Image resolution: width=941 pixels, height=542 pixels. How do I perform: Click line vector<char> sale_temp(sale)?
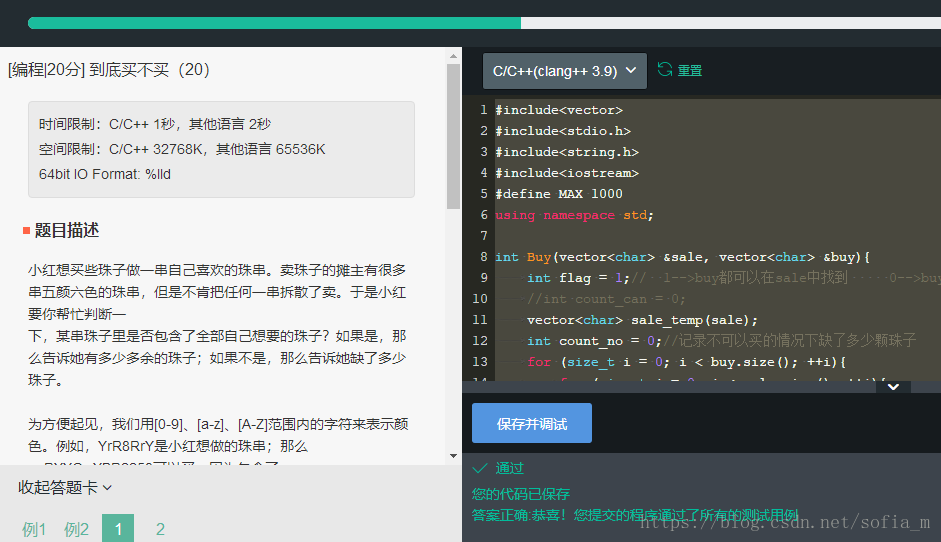coord(642,320)
